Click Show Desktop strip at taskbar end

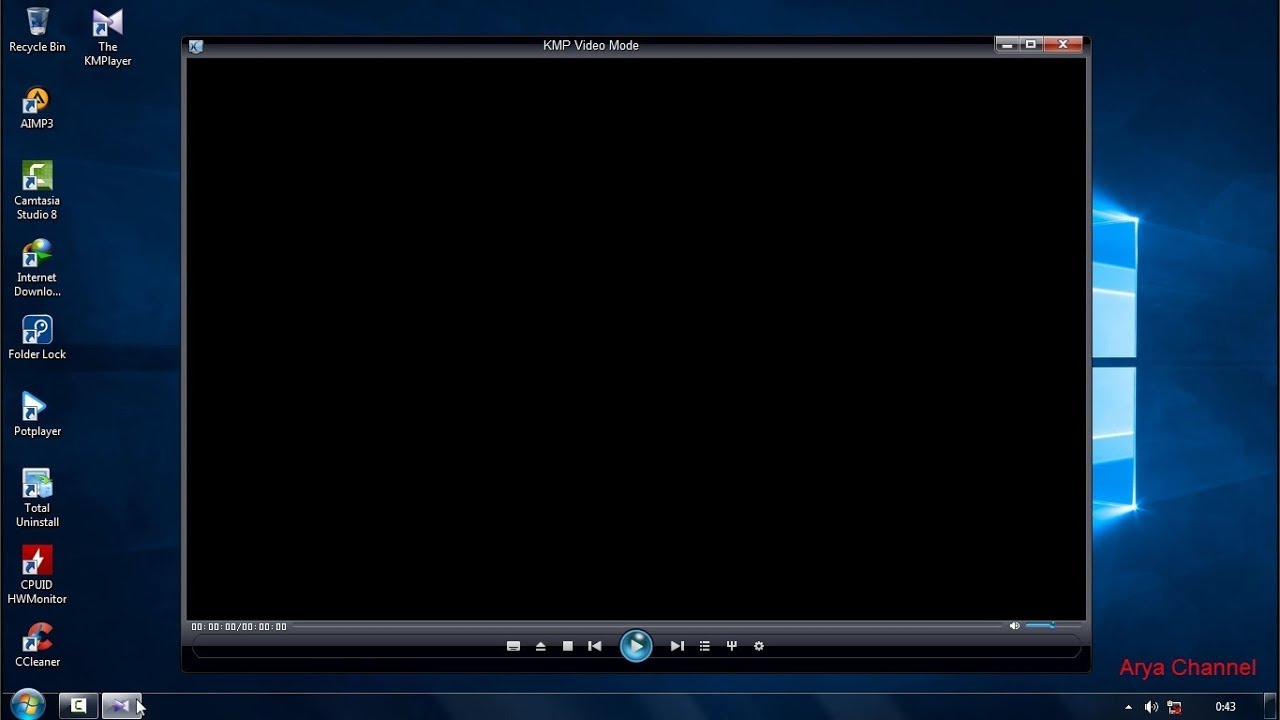(1272, 706)
